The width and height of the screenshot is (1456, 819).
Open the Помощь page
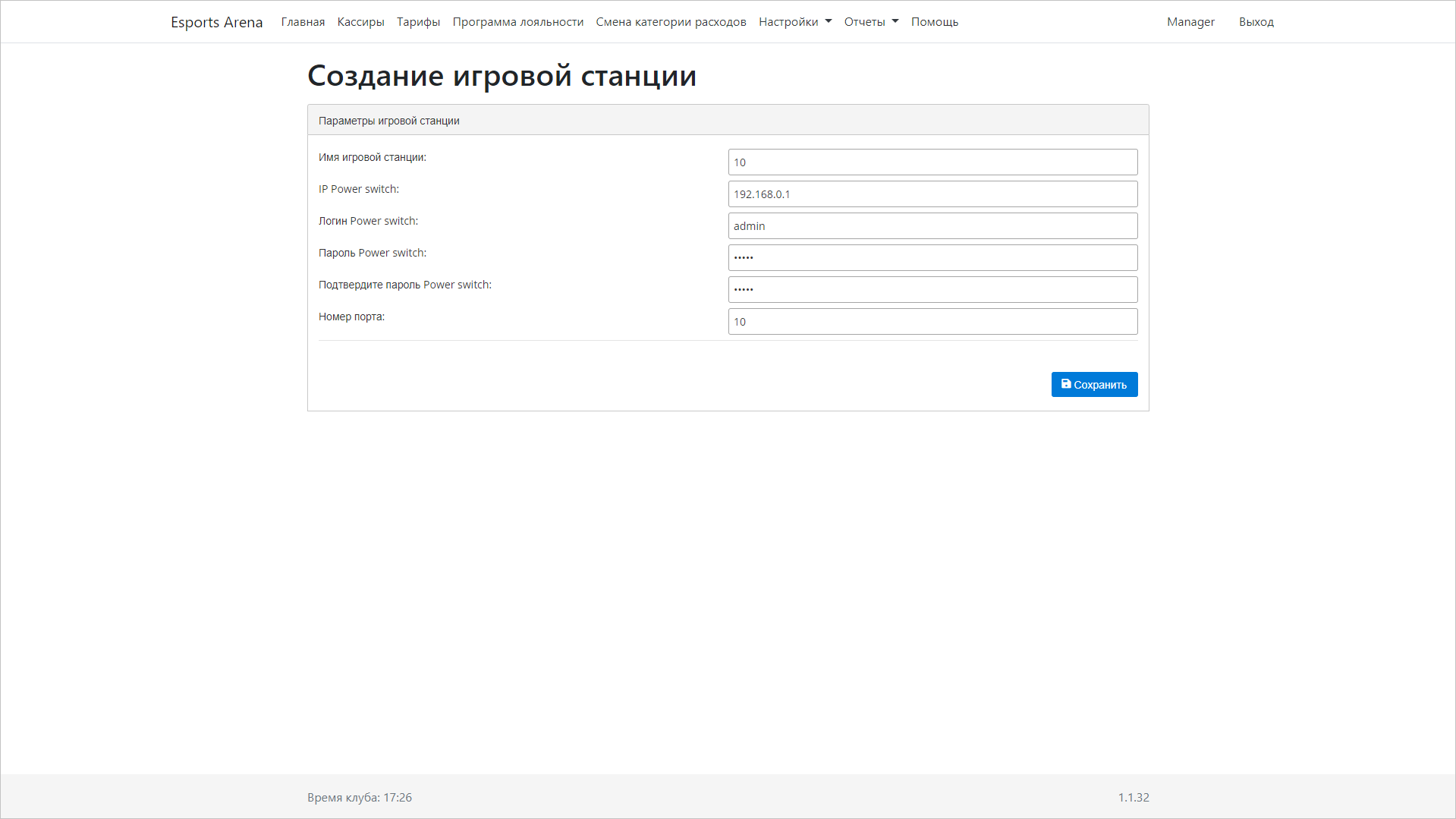pyautogui.click(x=934, y=22)
